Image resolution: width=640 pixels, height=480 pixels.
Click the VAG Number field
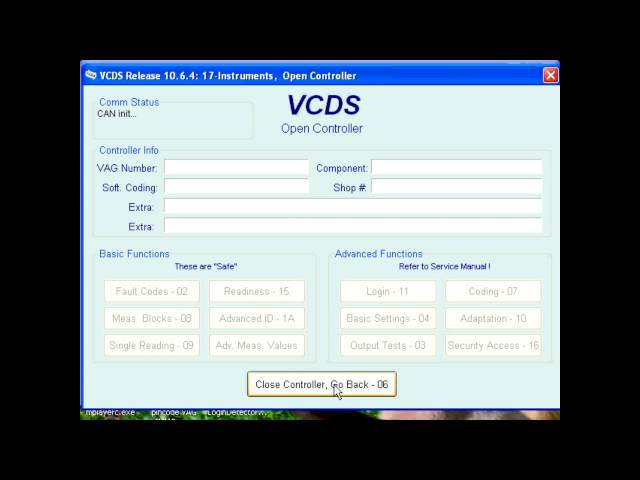[236, 167]
